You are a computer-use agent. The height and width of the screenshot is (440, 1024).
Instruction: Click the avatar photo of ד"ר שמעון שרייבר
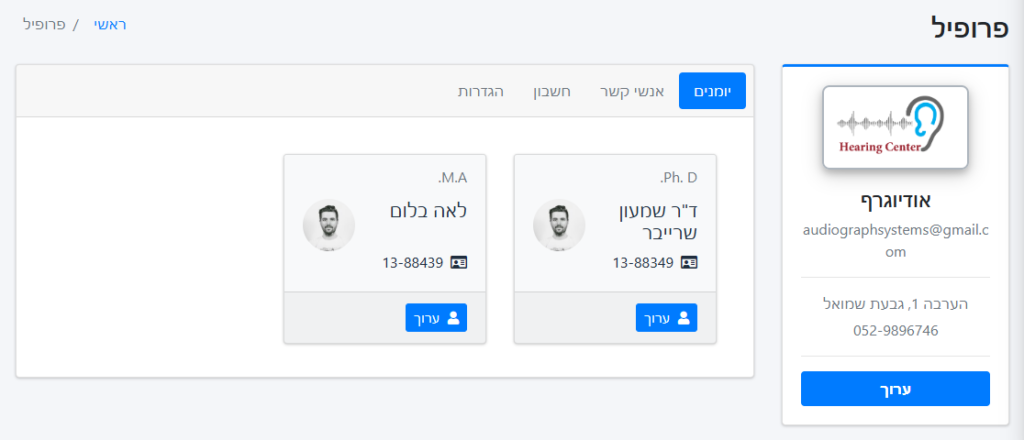click(559, 225)
